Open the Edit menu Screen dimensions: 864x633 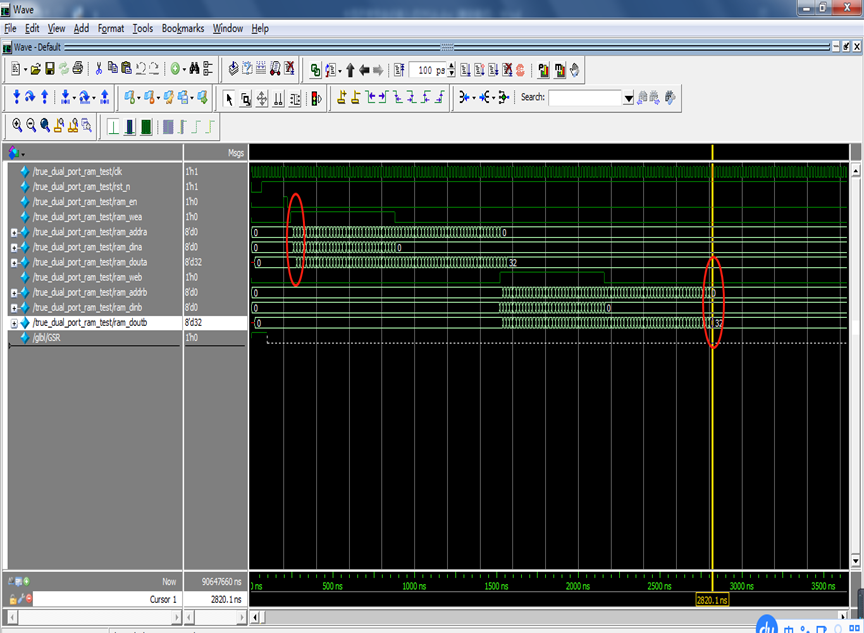(x=32, y=28)
